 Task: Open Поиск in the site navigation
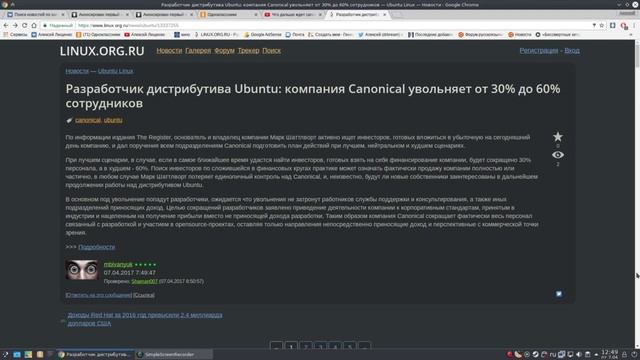click(x=271, y=51)
